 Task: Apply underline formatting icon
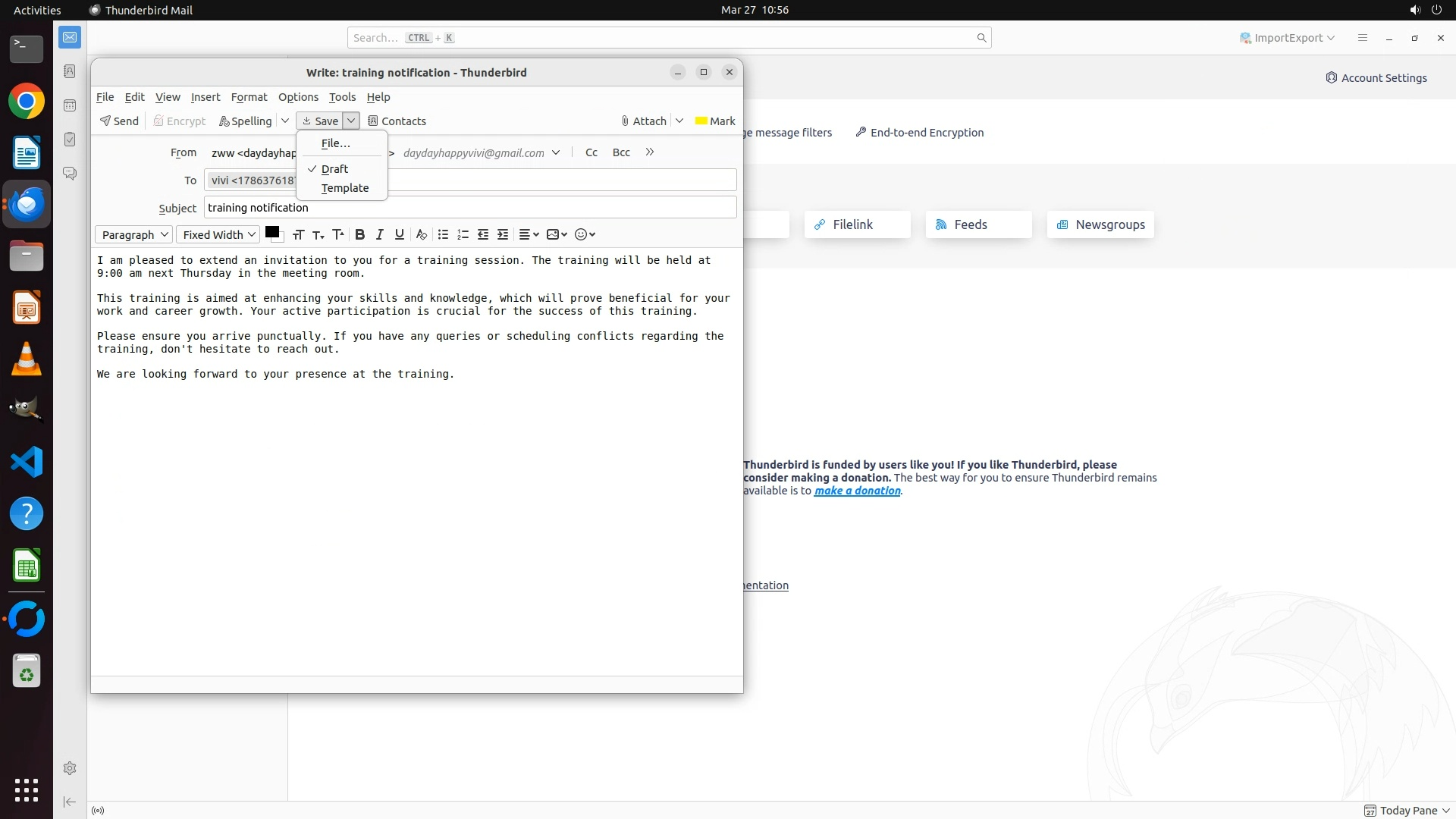point(400,234)
